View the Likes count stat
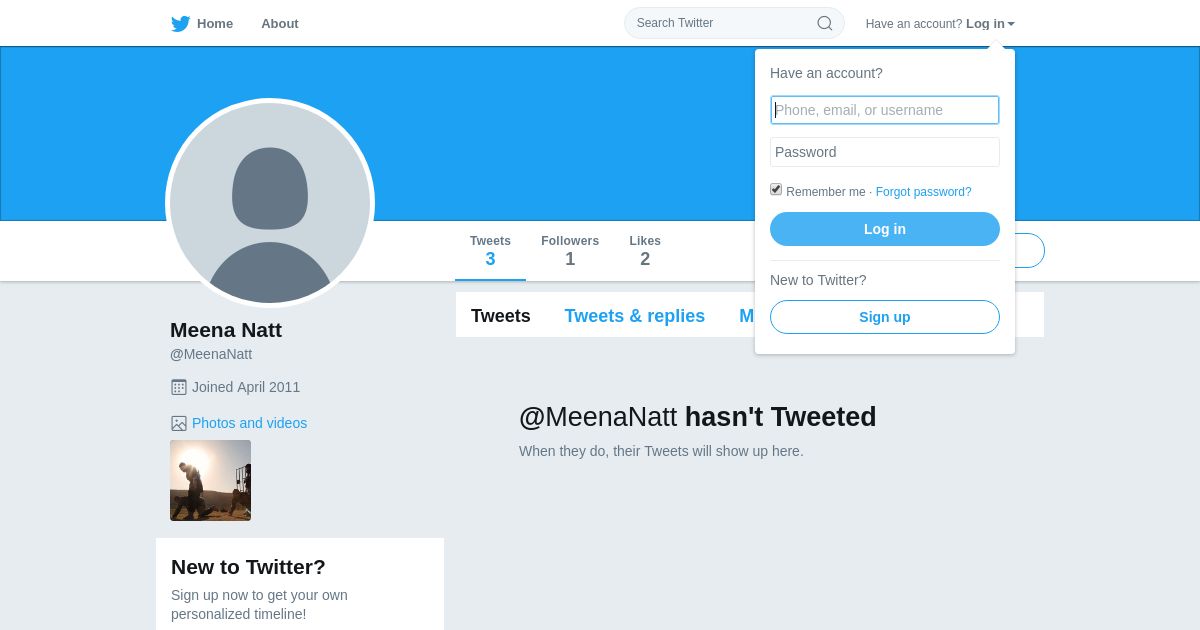The height and width of the screenshot is (630, 1200). pyautogui.click(x=645, y=251)
